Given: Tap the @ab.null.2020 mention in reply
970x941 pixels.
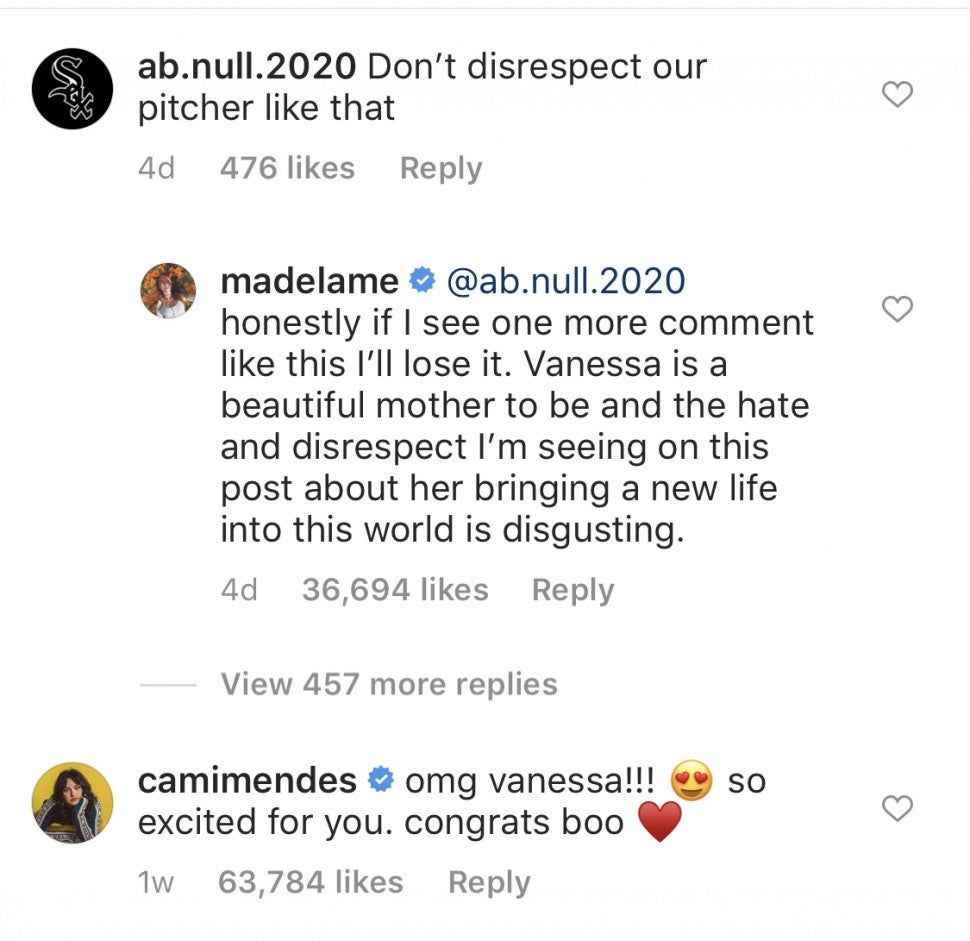Looking at the screenshot, I should [x=564, y=281].
